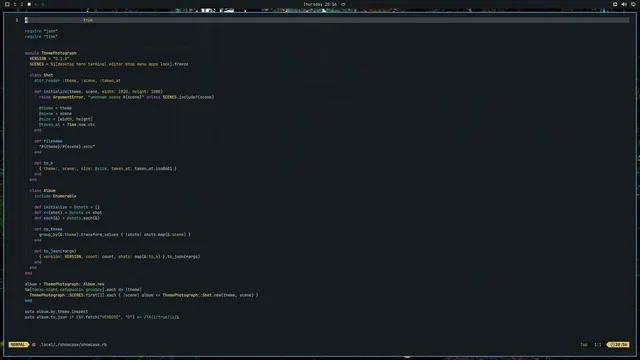
Task: Click the 20:56 clock in statusline
Action: (x=619, y=344)
